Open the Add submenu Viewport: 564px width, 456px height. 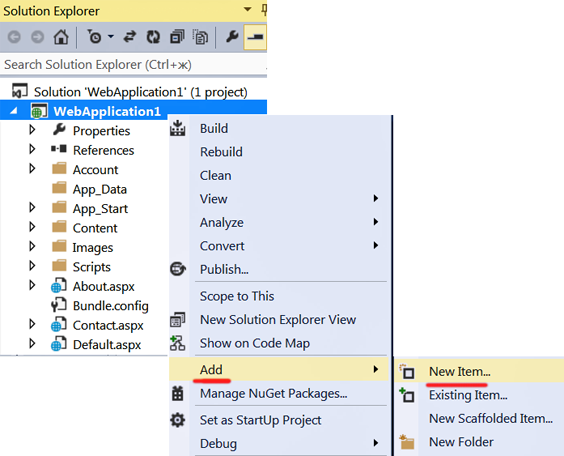280,369
